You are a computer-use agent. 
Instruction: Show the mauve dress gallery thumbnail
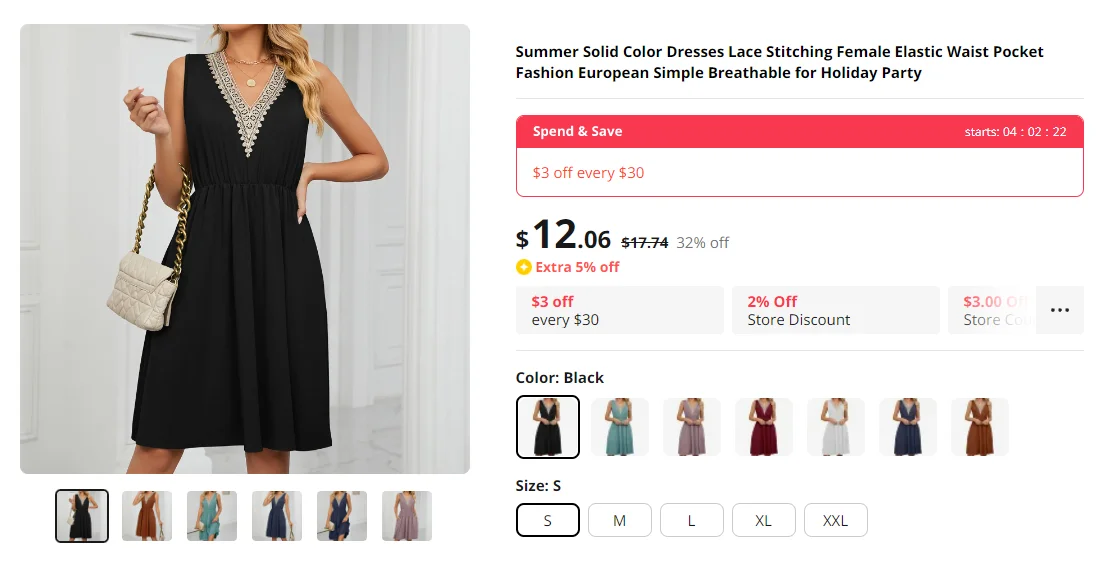pyautogui.click(x=407, y=516)
